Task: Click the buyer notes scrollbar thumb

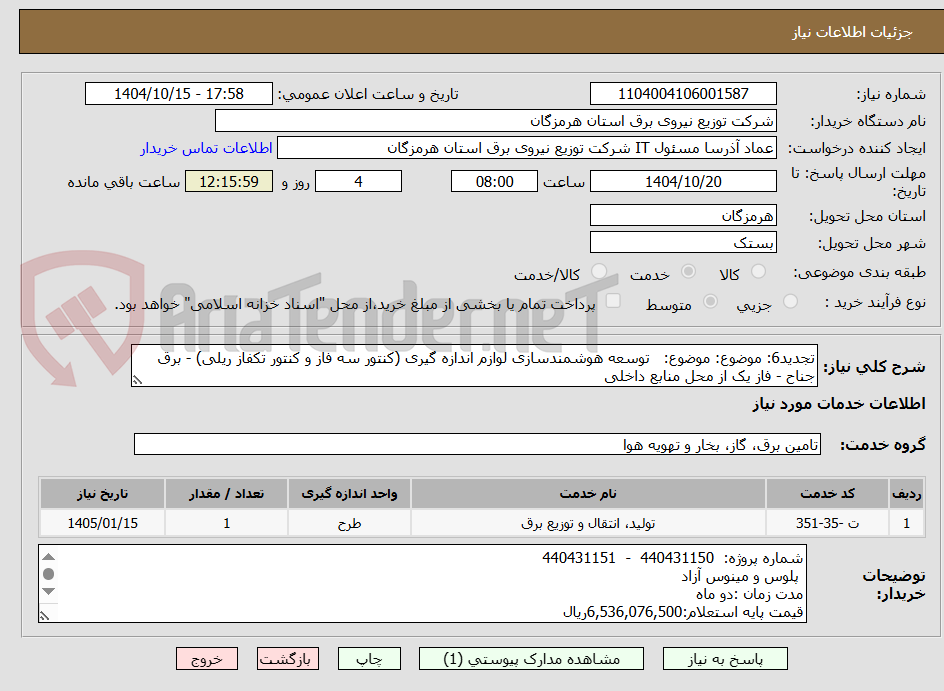Action: click(x=49, y=574)
